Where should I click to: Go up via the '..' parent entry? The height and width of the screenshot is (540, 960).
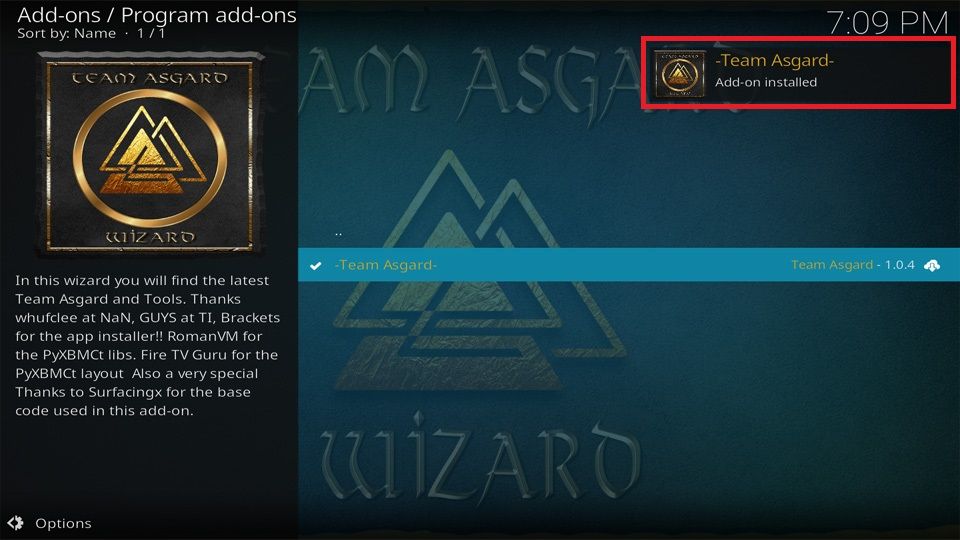pos(339,233)
